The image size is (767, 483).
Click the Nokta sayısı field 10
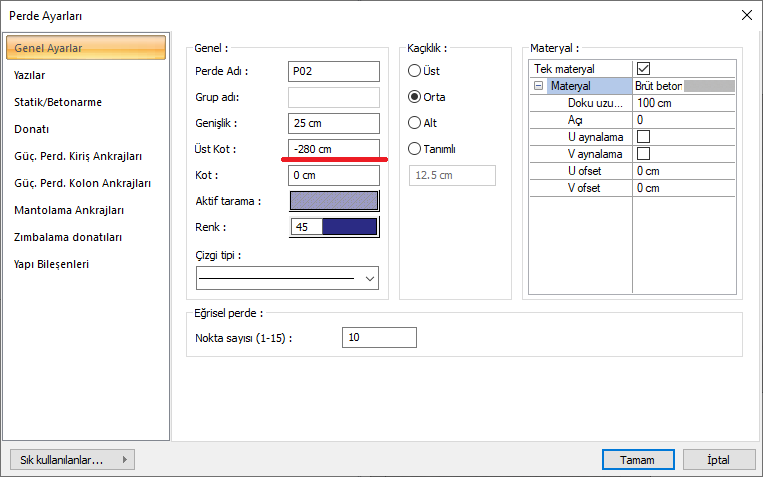pyautogui.click(x=379, y=338)
